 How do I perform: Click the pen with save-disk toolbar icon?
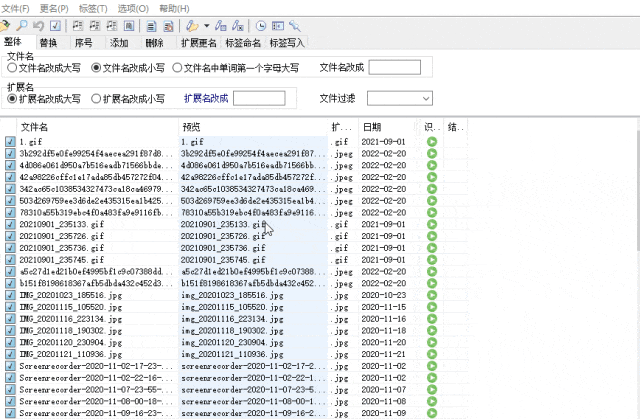220,26
